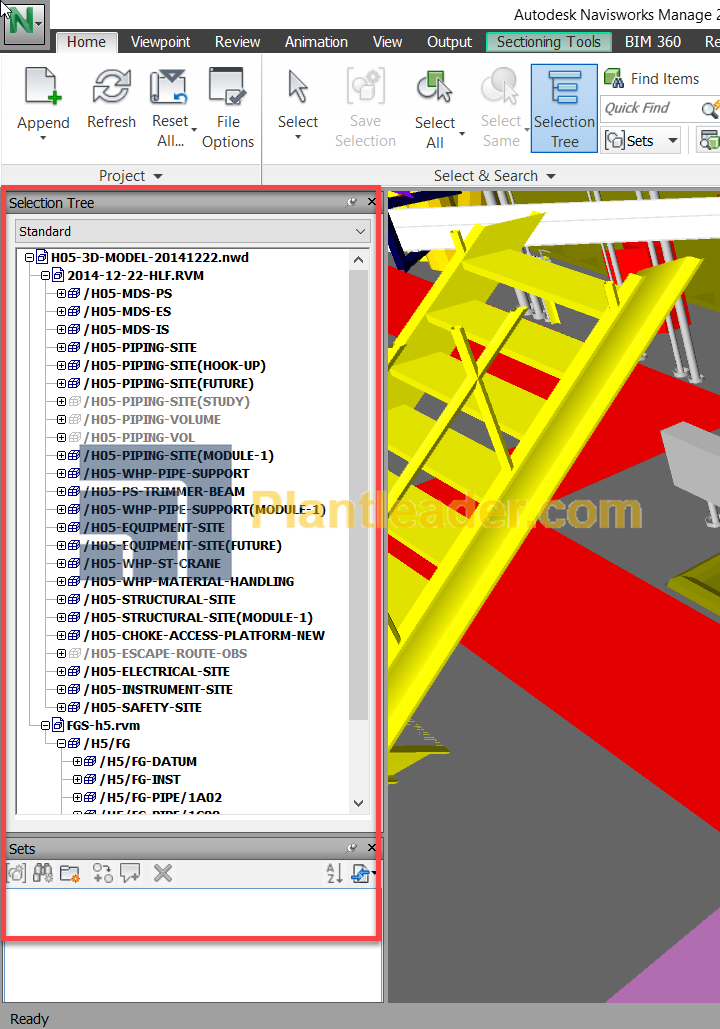Screen dimensions: 720x1029
Task: Select the grayed /H05-ESCAPE-ROUTE-OBS tree item
Action: [165, 654]
